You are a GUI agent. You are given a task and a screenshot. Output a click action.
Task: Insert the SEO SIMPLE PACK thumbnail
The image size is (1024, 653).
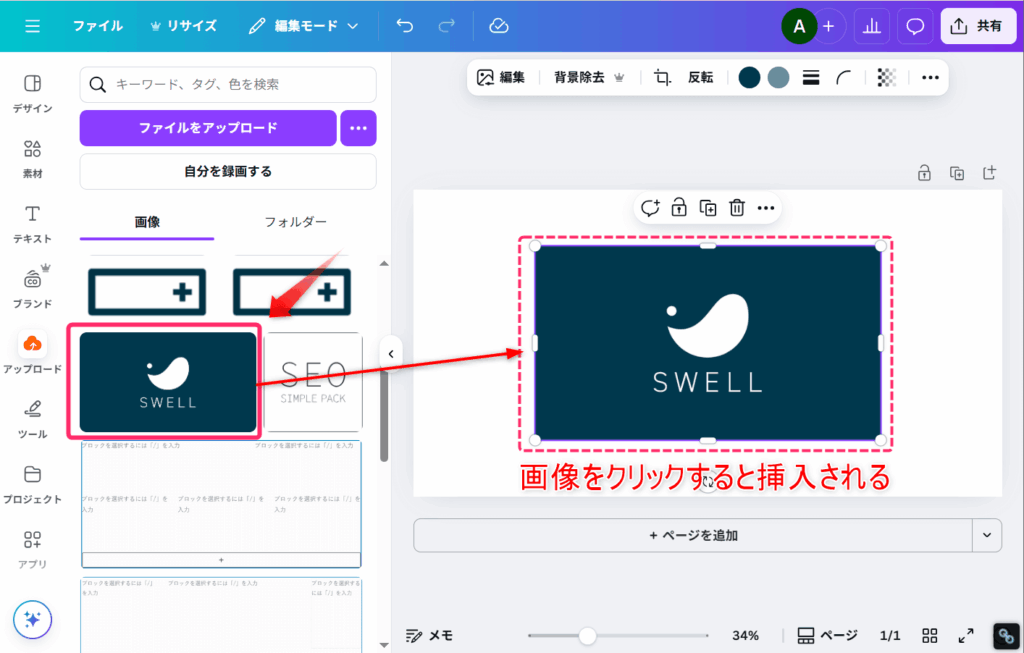pyautogui.click(x=313, y=382)
